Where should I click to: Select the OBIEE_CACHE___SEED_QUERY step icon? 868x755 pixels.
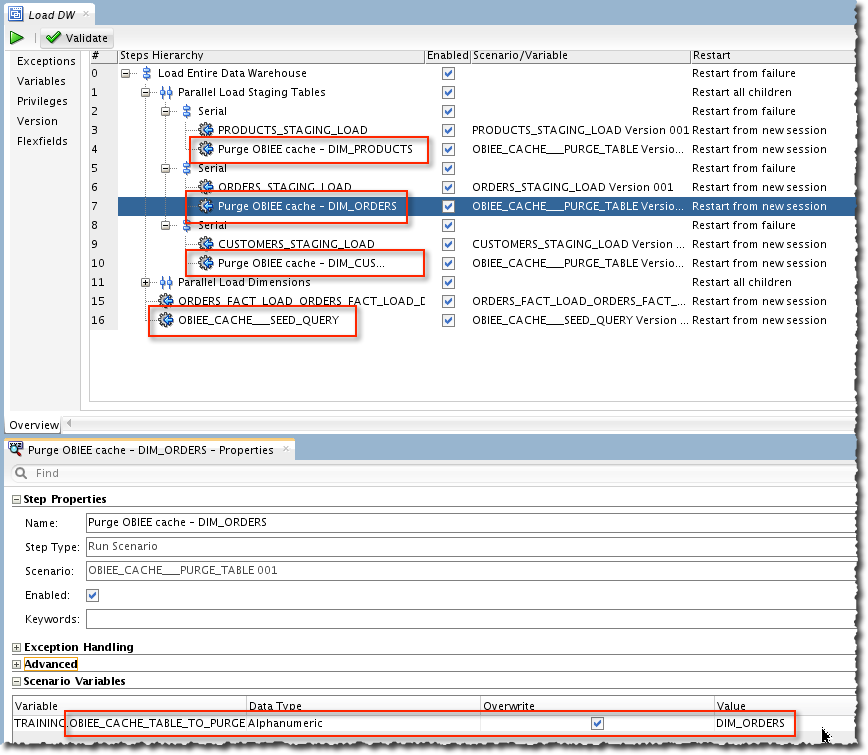[166, 320]
